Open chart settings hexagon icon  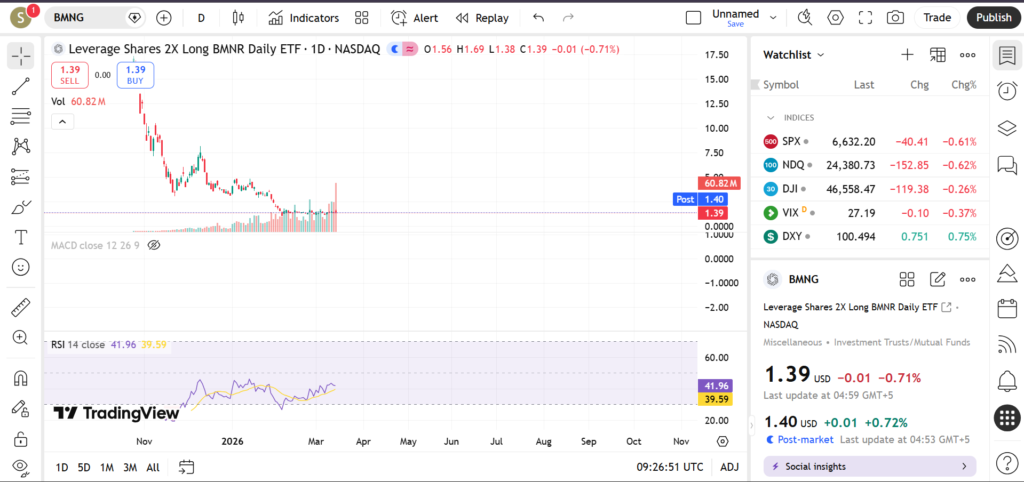[835, 17]
